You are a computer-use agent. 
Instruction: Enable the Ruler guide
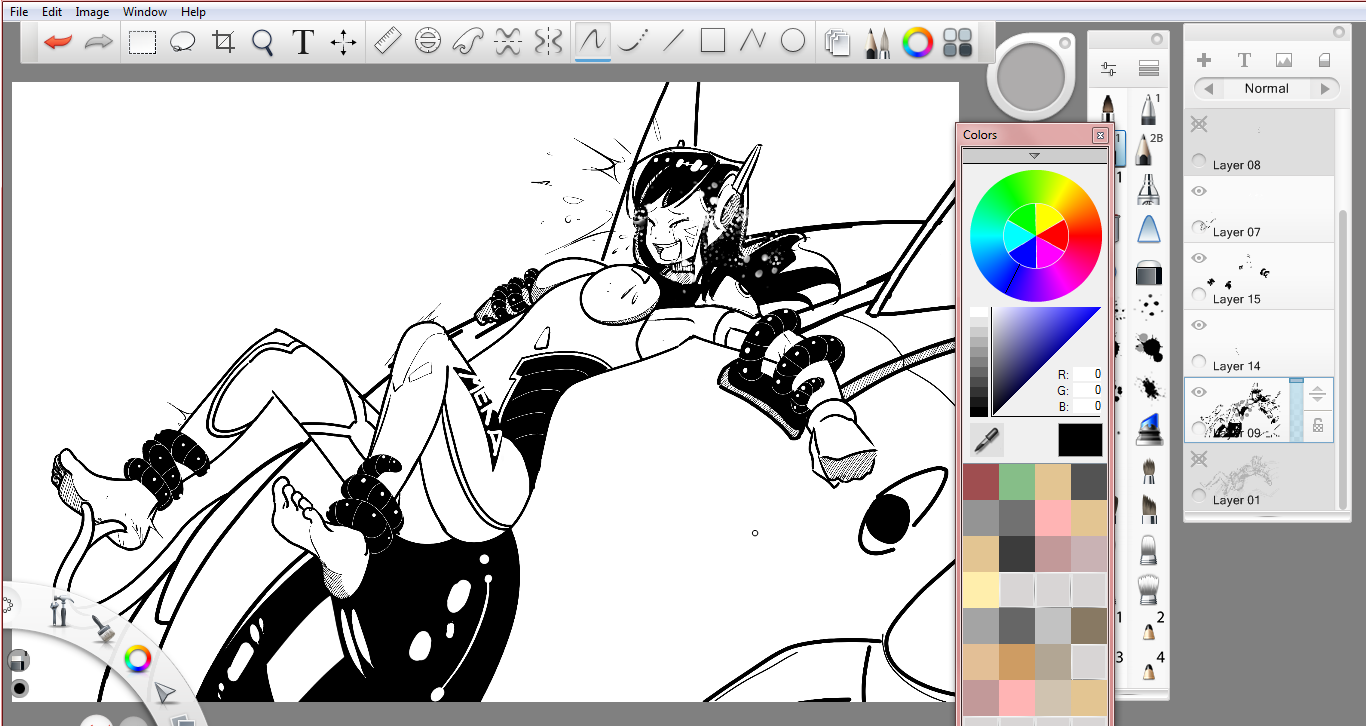click(387, 41)
